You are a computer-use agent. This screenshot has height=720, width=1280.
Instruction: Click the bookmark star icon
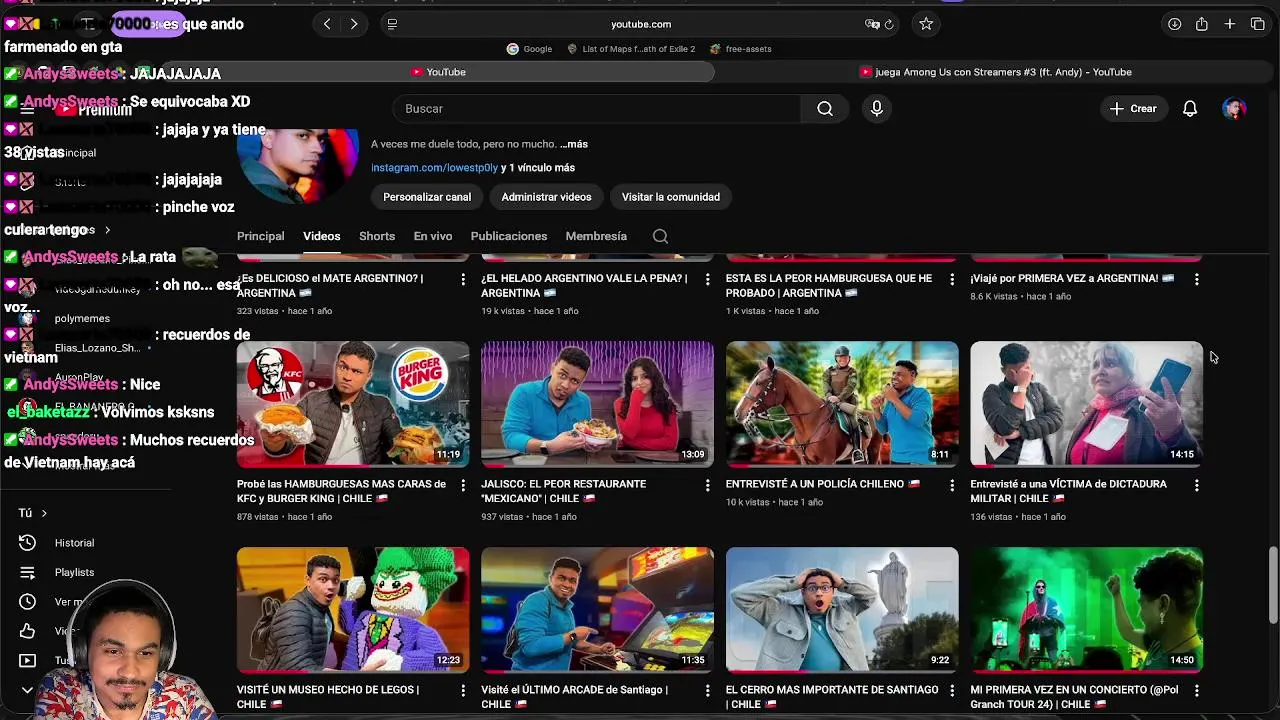(x=926, y=24)
